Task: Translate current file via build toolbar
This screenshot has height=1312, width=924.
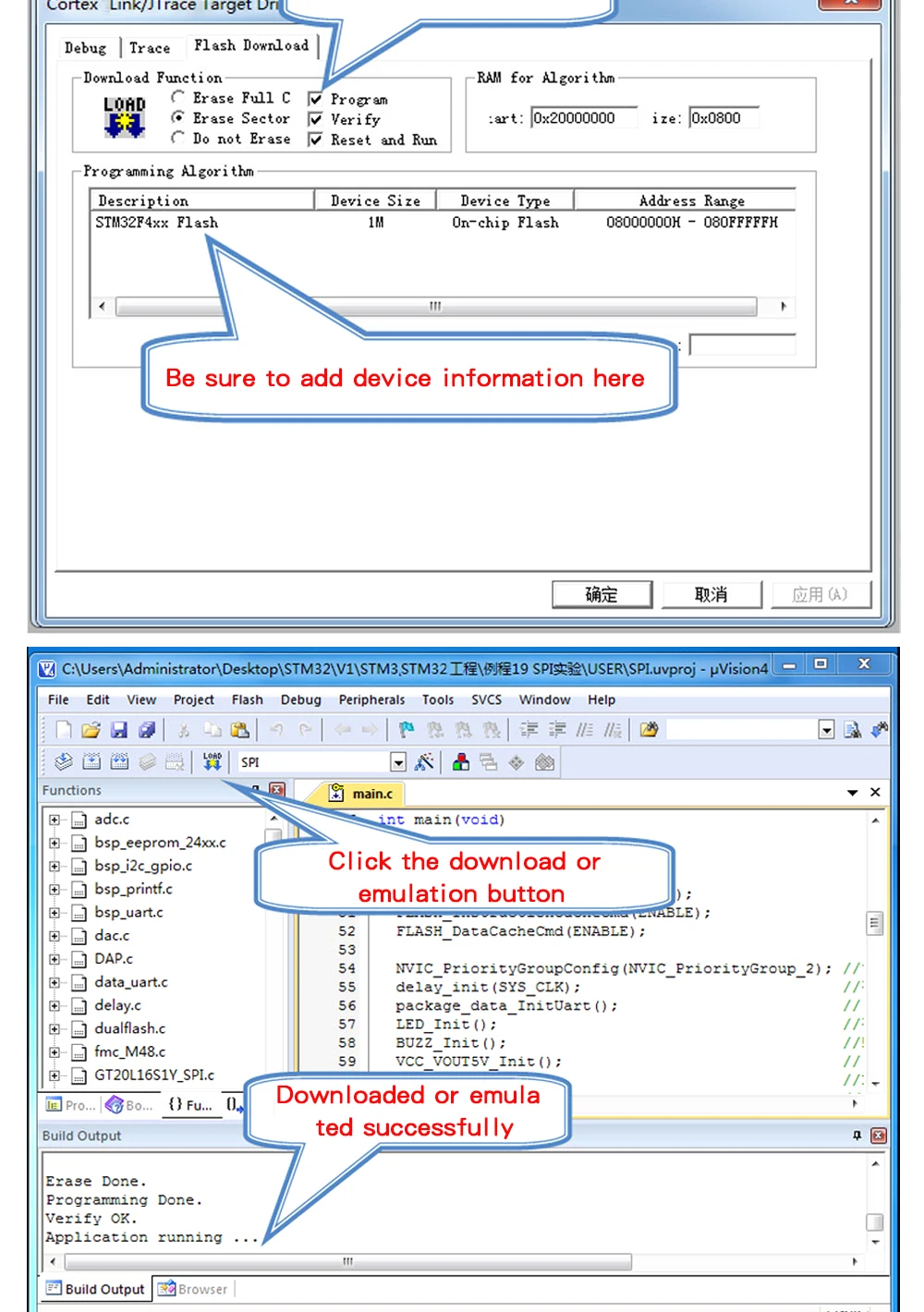Action: tap(64, 762)
